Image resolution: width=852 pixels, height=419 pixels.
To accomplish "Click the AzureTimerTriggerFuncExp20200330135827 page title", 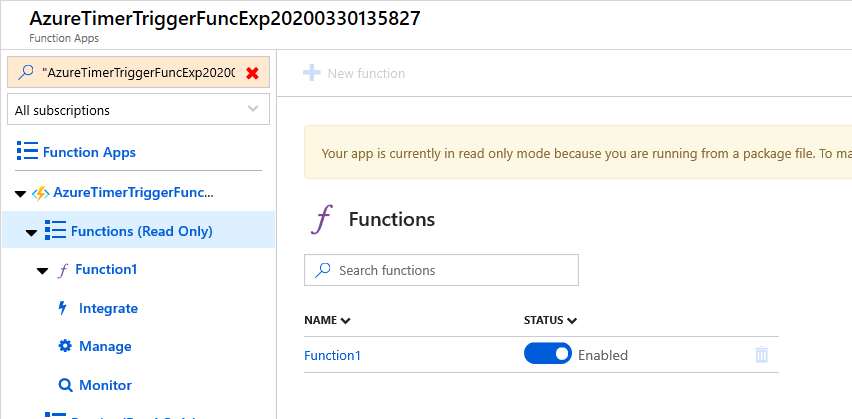I will 224,18.
